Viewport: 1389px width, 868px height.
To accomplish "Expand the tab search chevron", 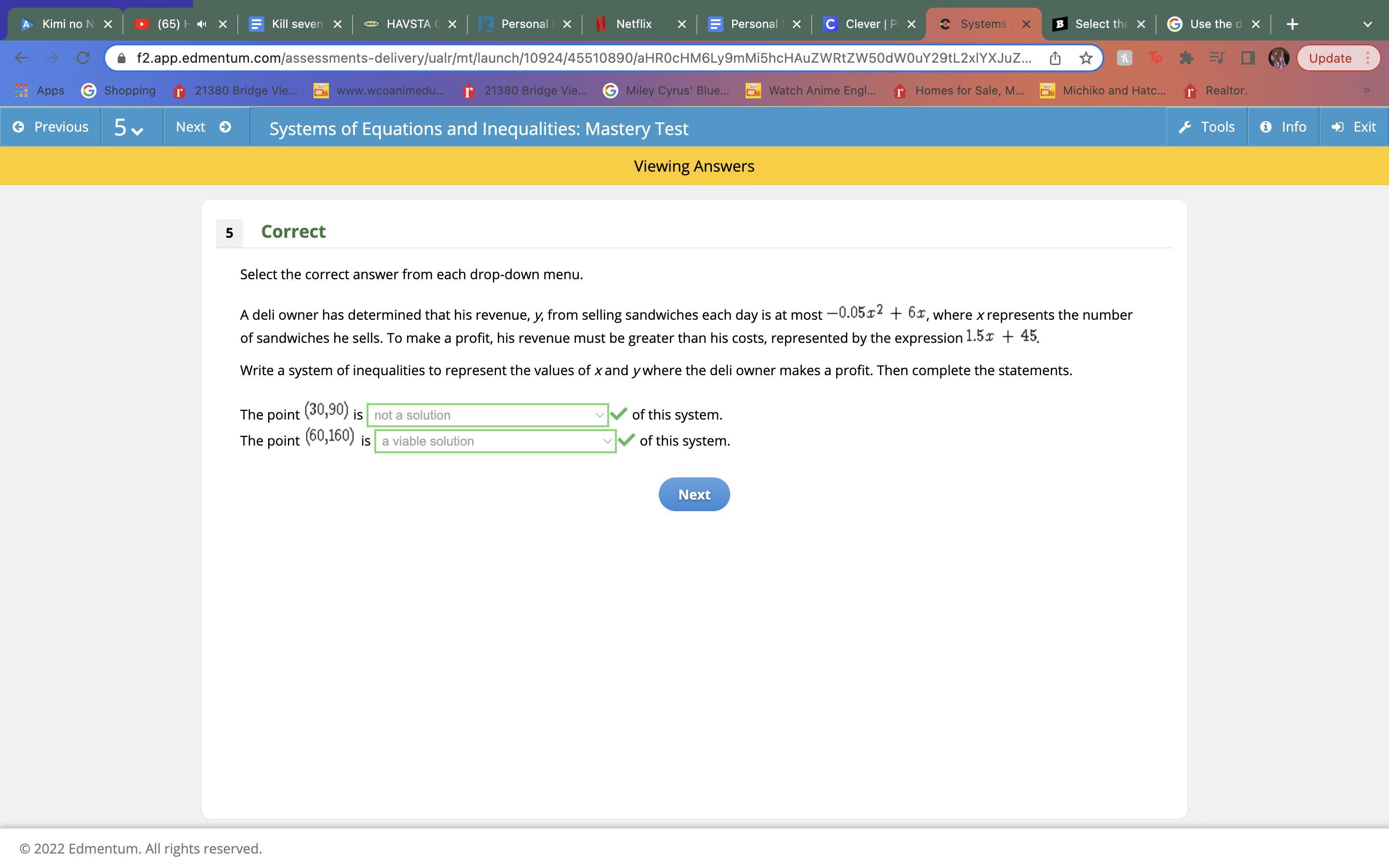I will (1367, 24).
